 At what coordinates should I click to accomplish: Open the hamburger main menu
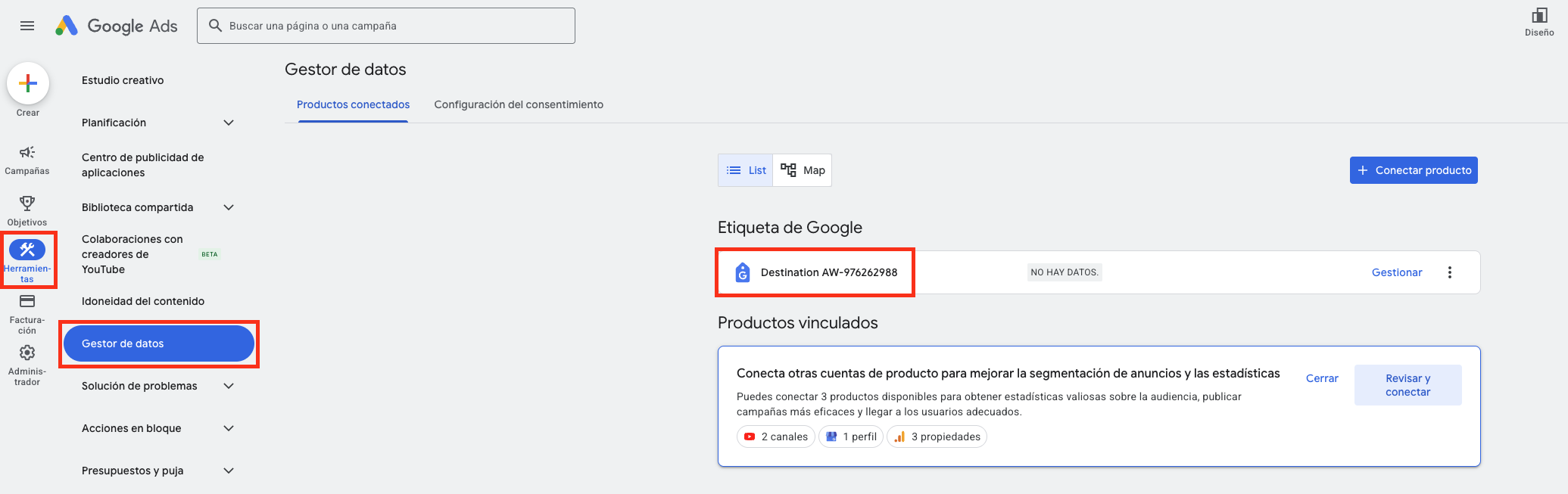[27, 26]
